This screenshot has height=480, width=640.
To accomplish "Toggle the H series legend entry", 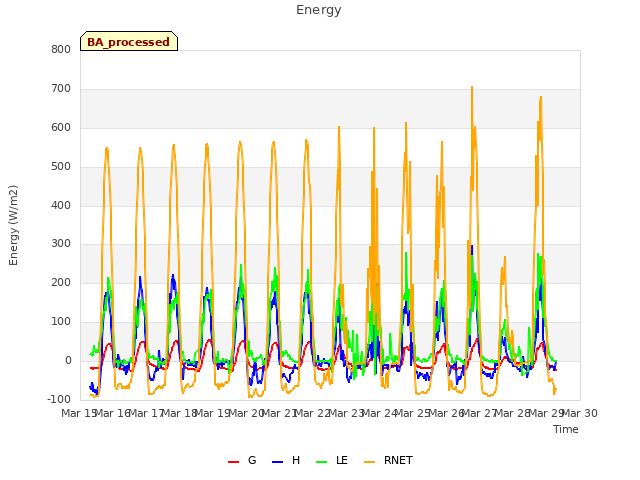I will tap(286, 460).
